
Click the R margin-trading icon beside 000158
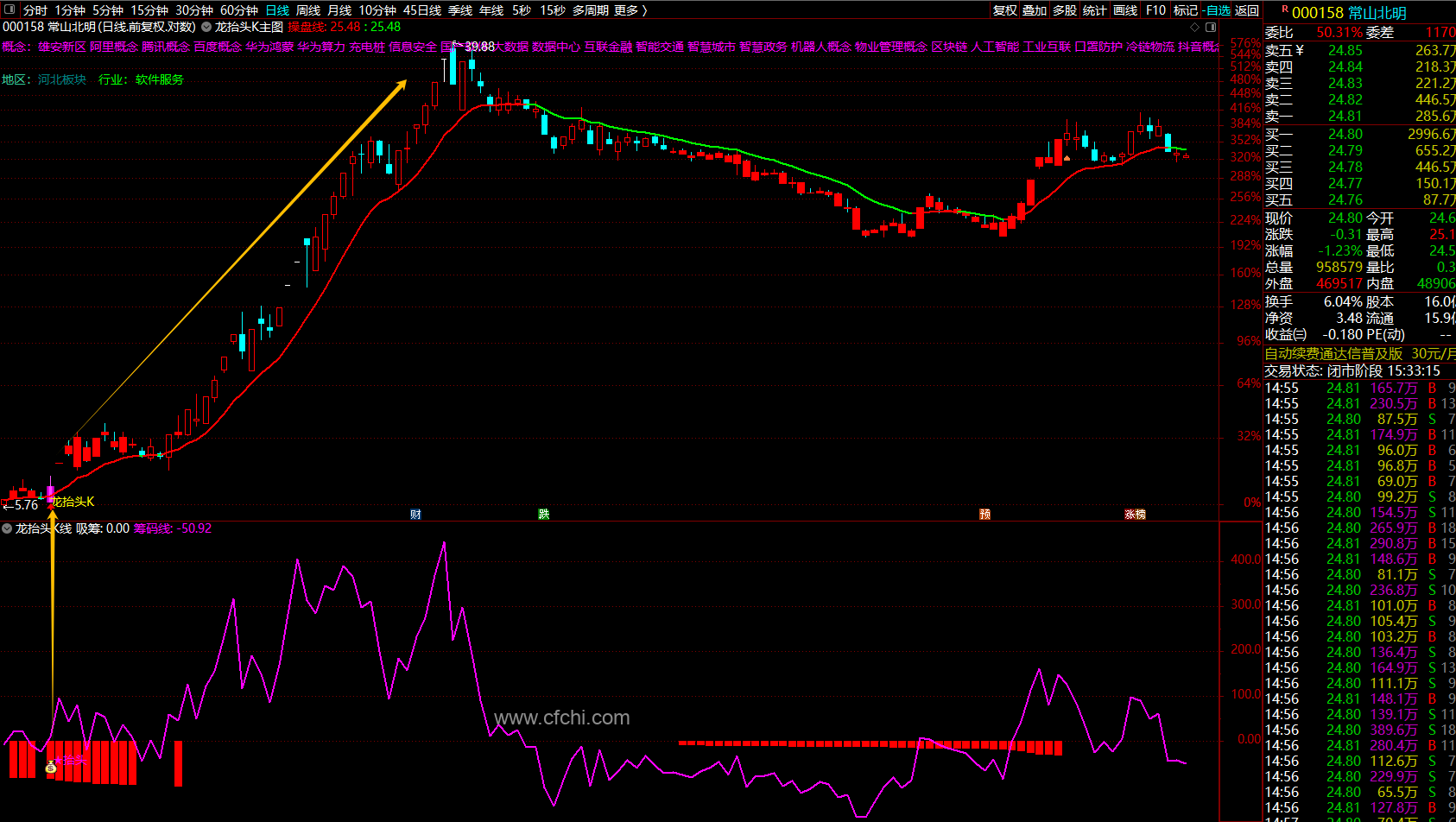point(1285,9)
